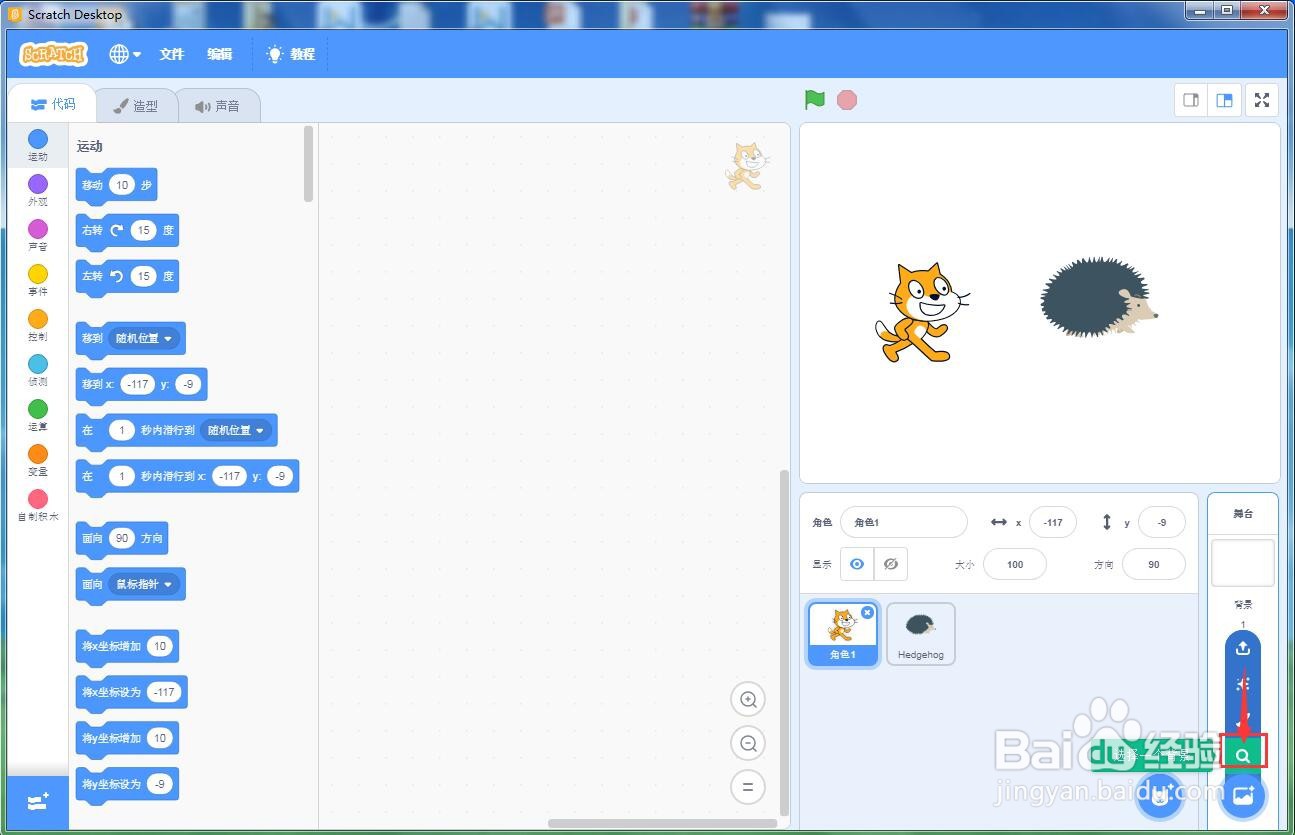Click the cat sprite on the stage
Image resolution: width=1295 pixels, height=835 pixels.
coord(921,312)
